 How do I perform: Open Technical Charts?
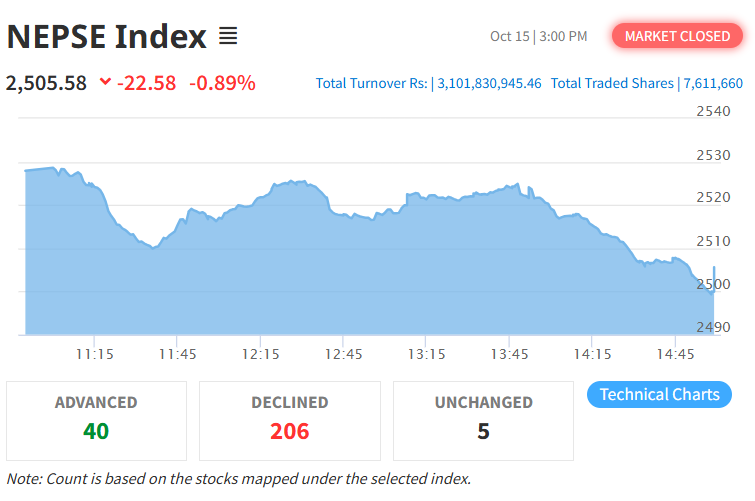659,394
